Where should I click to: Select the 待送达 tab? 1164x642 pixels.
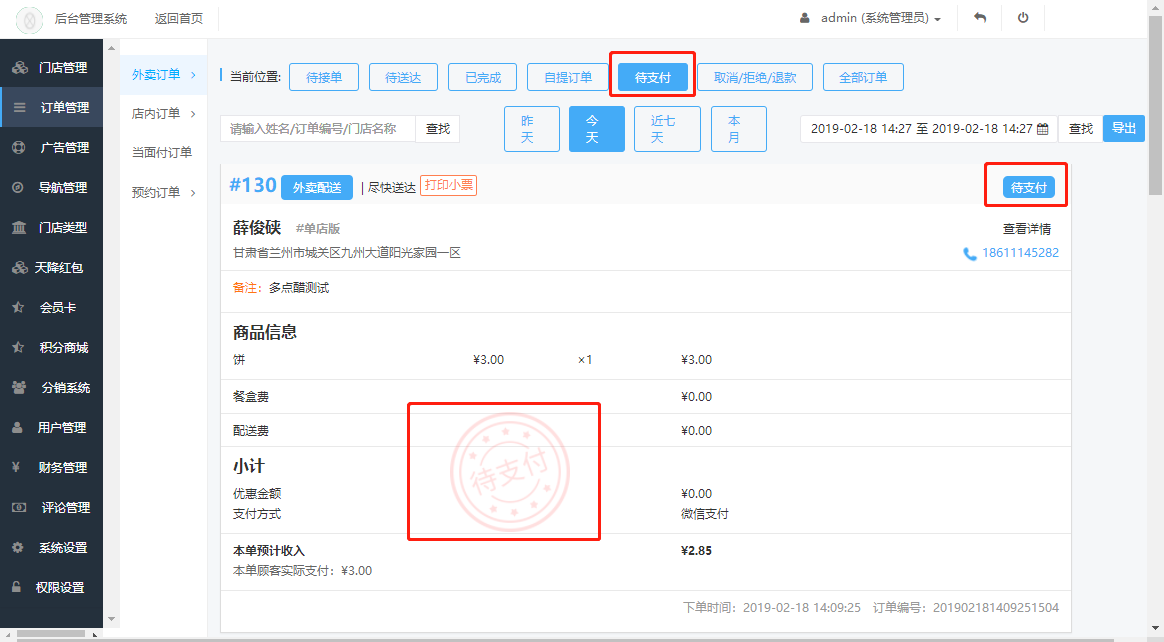coord(403,77)
